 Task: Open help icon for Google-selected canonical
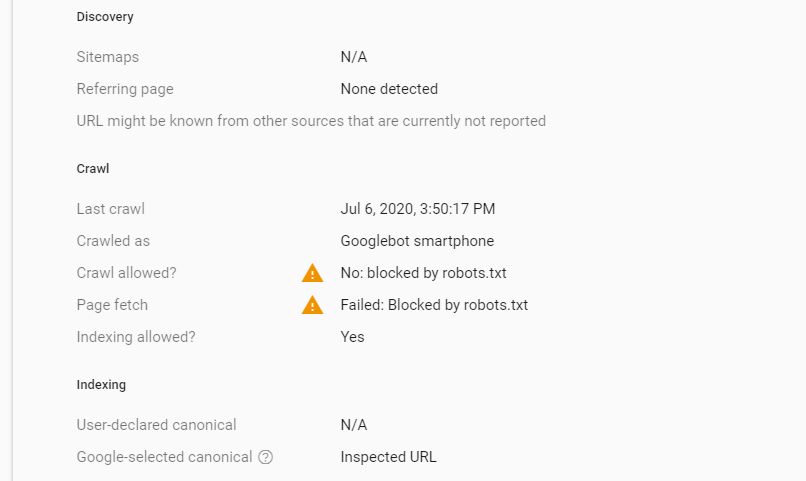[266, 457]
